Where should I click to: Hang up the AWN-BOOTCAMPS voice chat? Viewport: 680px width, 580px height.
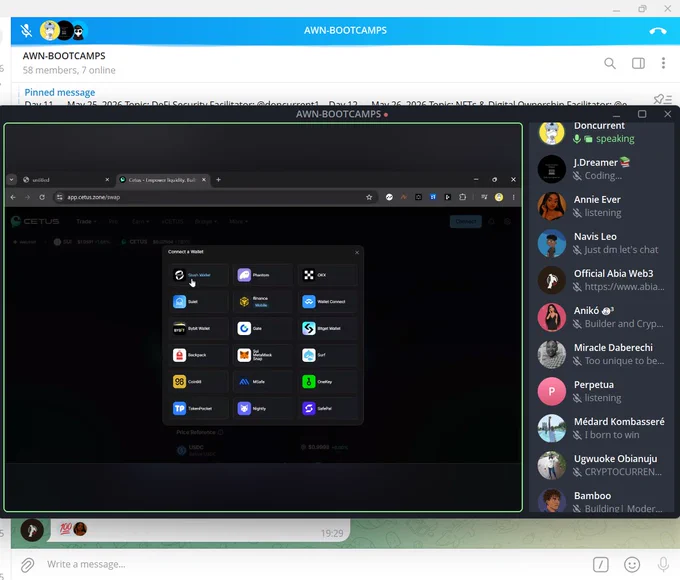[x=658, y=31]
